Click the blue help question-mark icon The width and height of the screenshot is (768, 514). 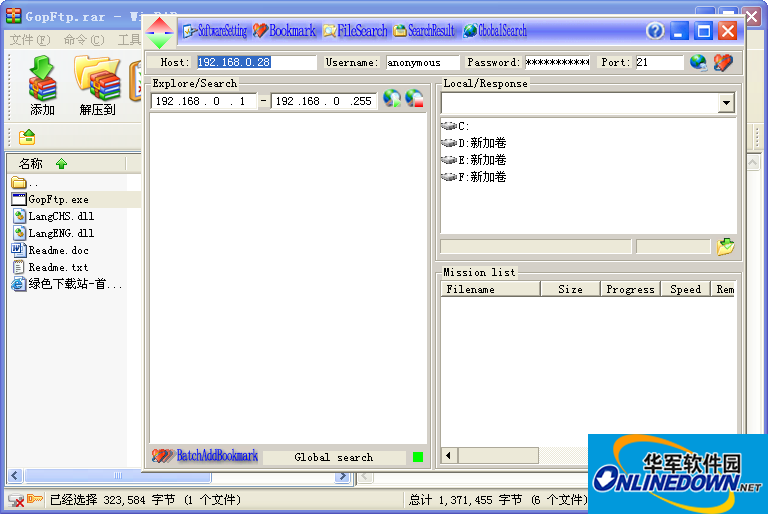(655, 31)
